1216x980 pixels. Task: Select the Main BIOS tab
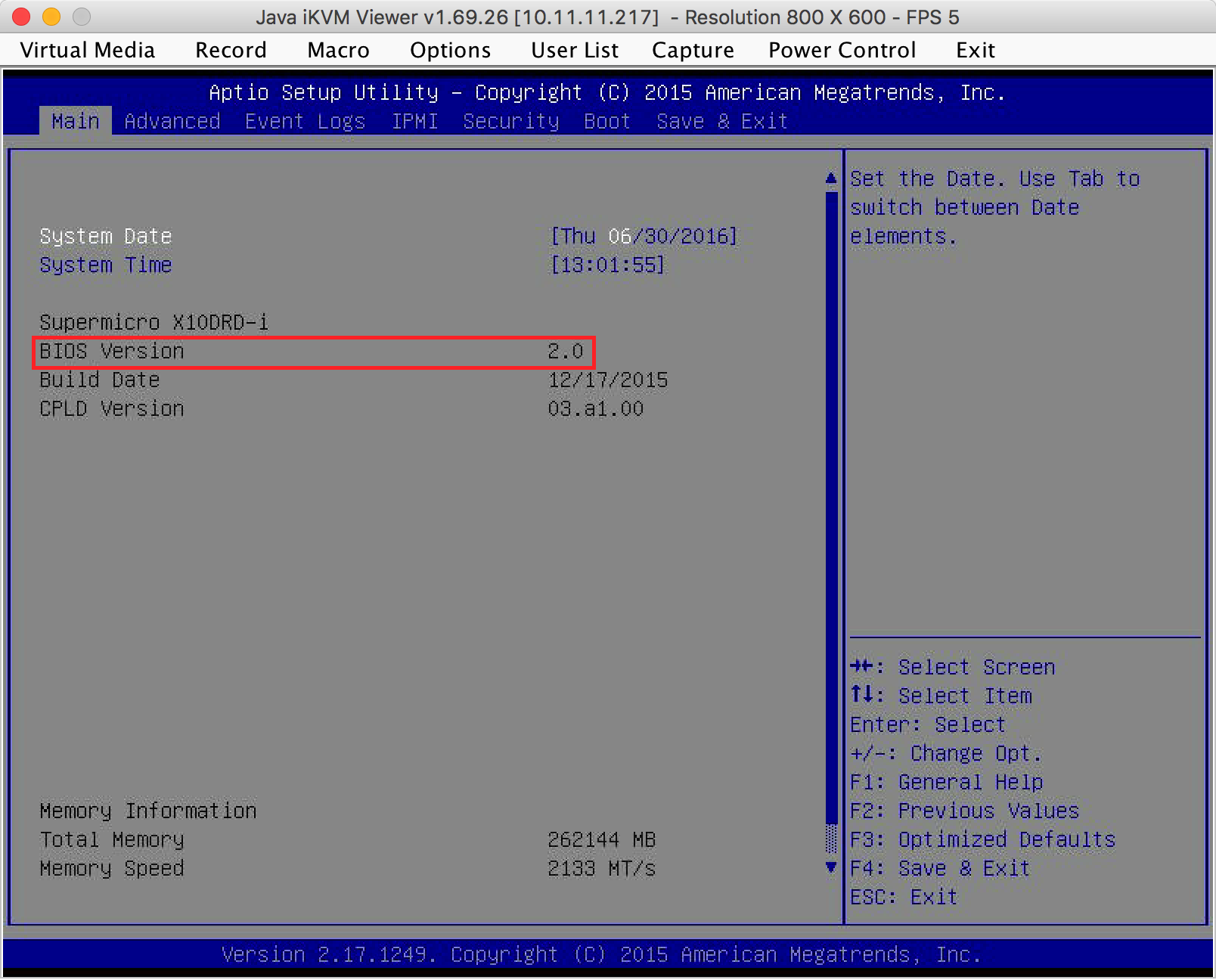pyautogui.click(x=76, y=121)
